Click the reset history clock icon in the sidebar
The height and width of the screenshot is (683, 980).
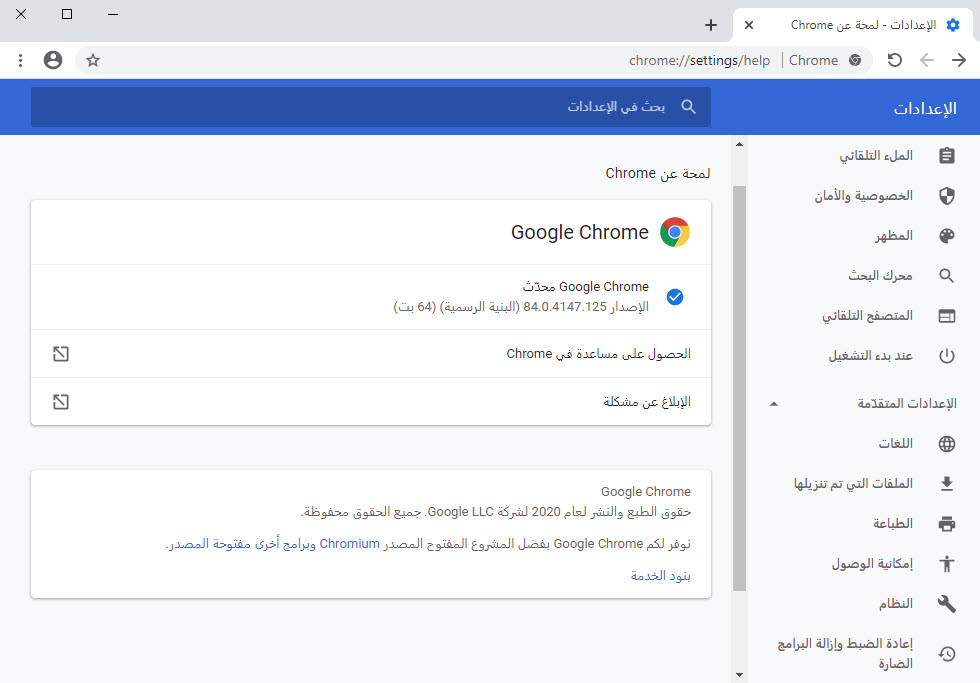[947, 654]
